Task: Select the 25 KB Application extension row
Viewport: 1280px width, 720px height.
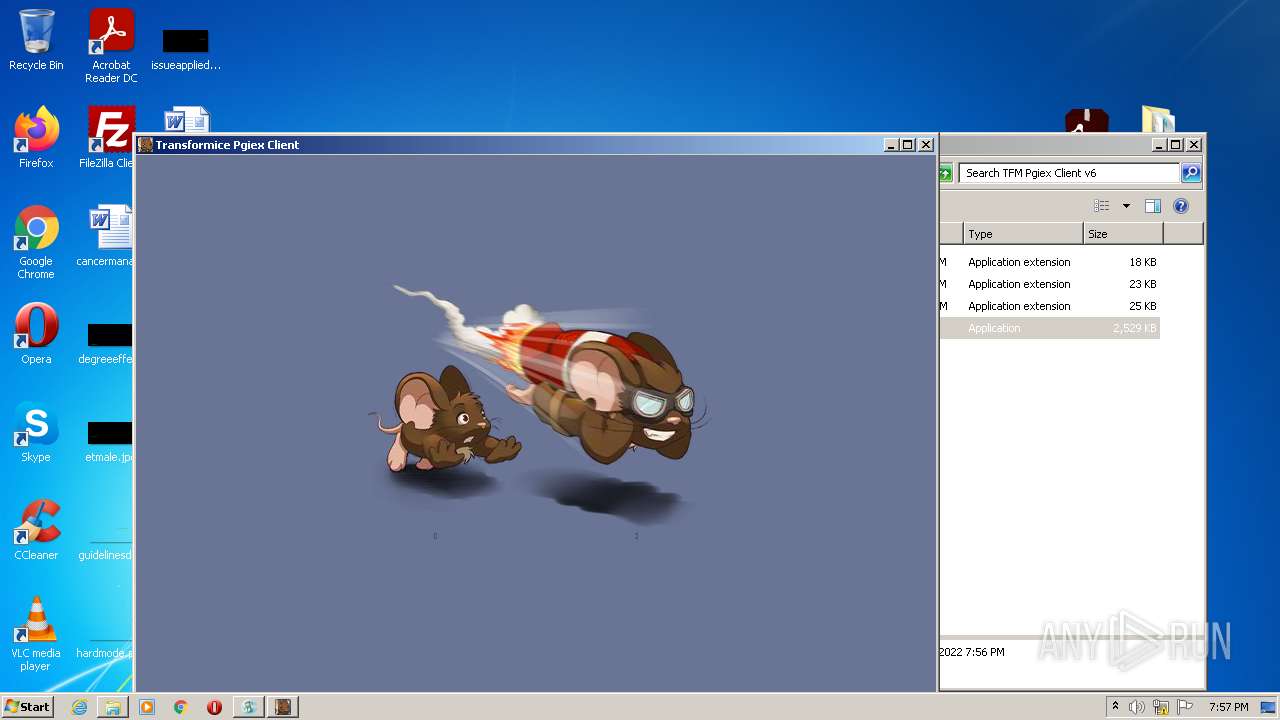Action: click(x=1050, y=306)
